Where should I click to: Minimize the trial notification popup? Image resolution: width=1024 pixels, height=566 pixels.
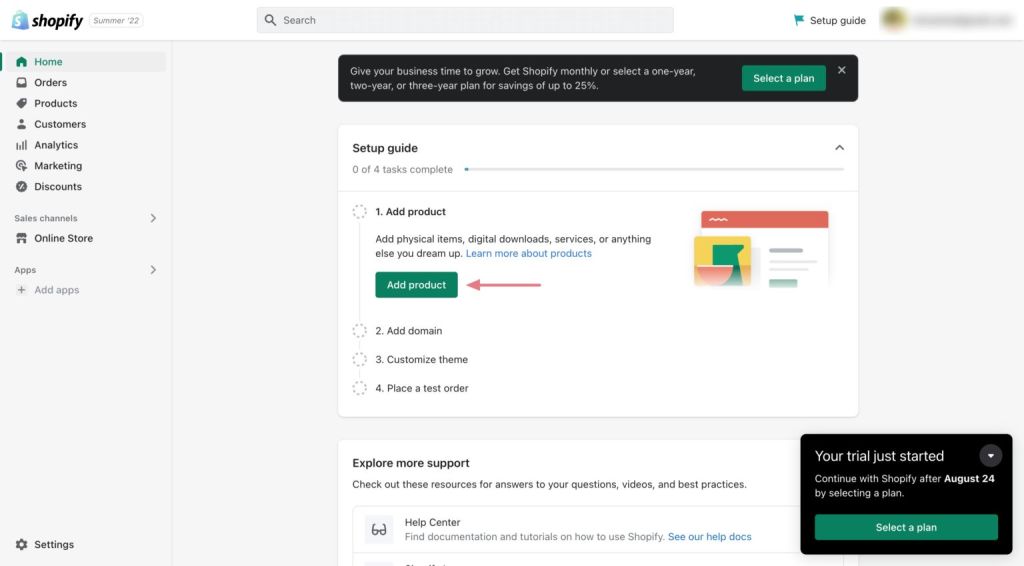pyautogui.click(x=990, y=456)
